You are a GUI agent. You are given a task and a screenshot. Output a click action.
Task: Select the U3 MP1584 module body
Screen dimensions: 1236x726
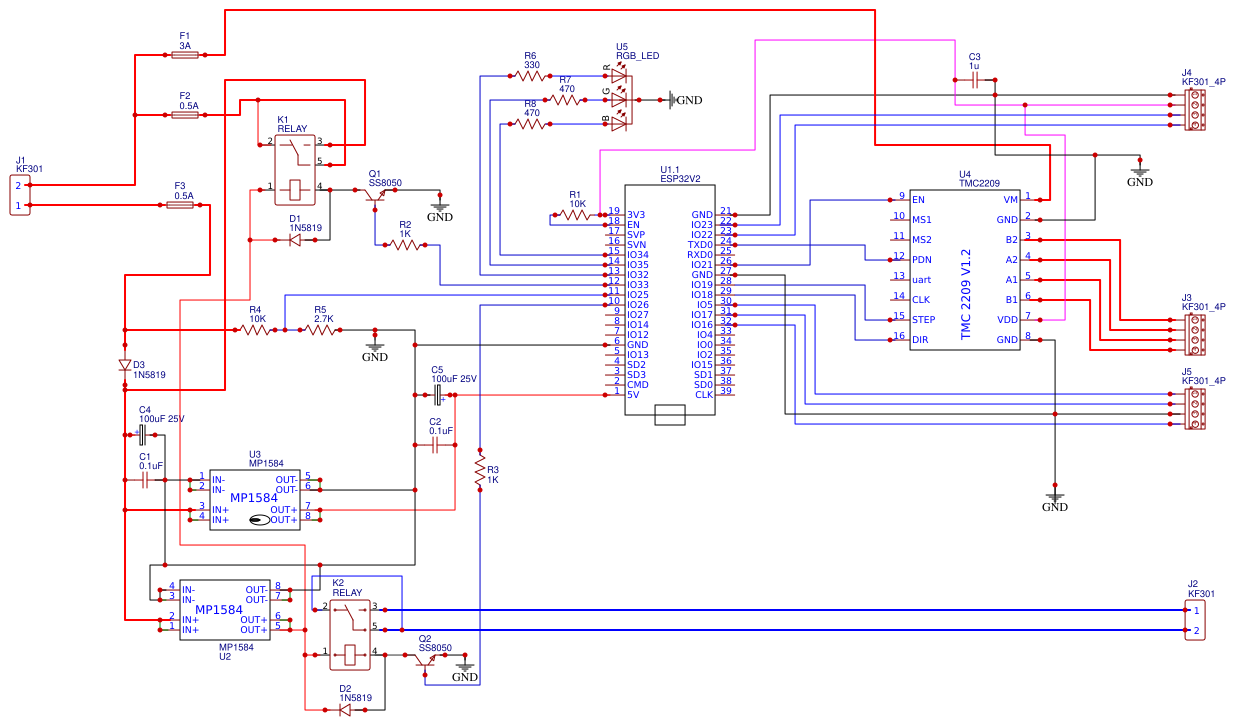coord(254,499)
